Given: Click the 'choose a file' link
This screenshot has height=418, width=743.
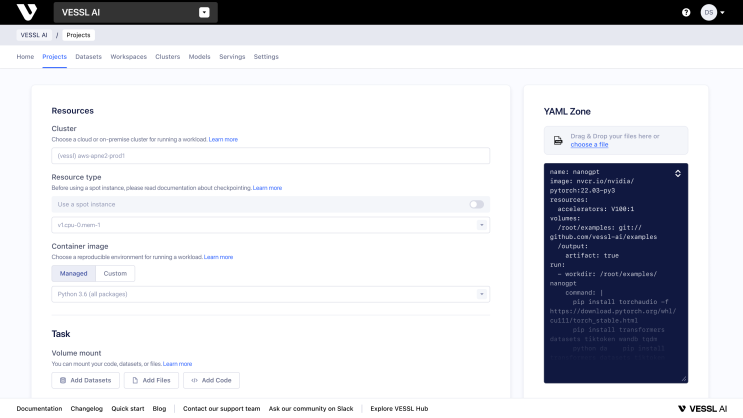Looking at the screenshot, I should pos(589,145).
